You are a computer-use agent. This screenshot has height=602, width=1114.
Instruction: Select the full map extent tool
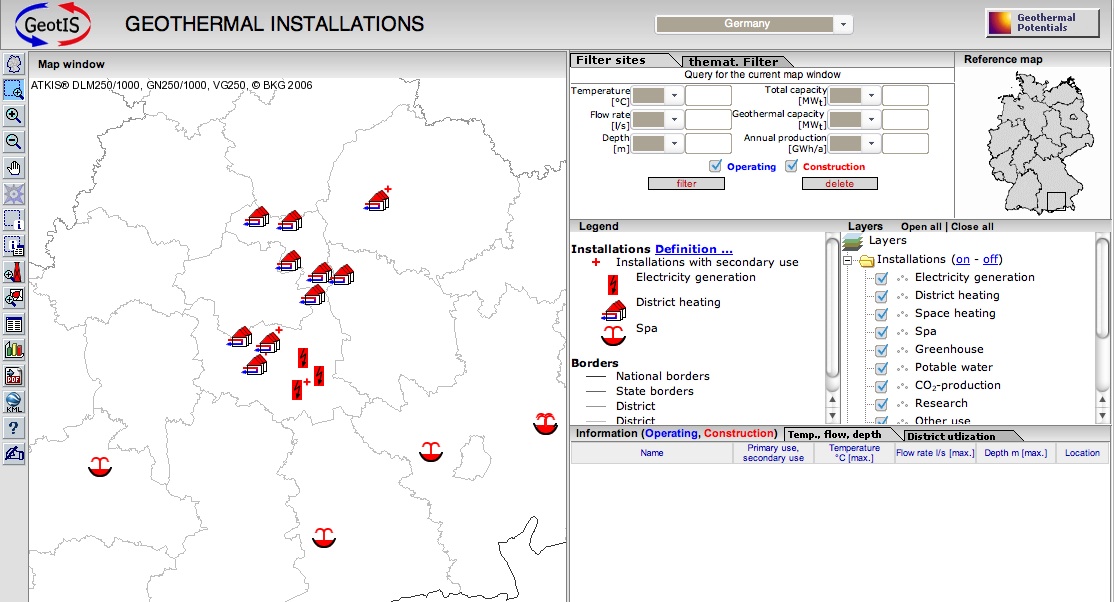tap(13, 63)
